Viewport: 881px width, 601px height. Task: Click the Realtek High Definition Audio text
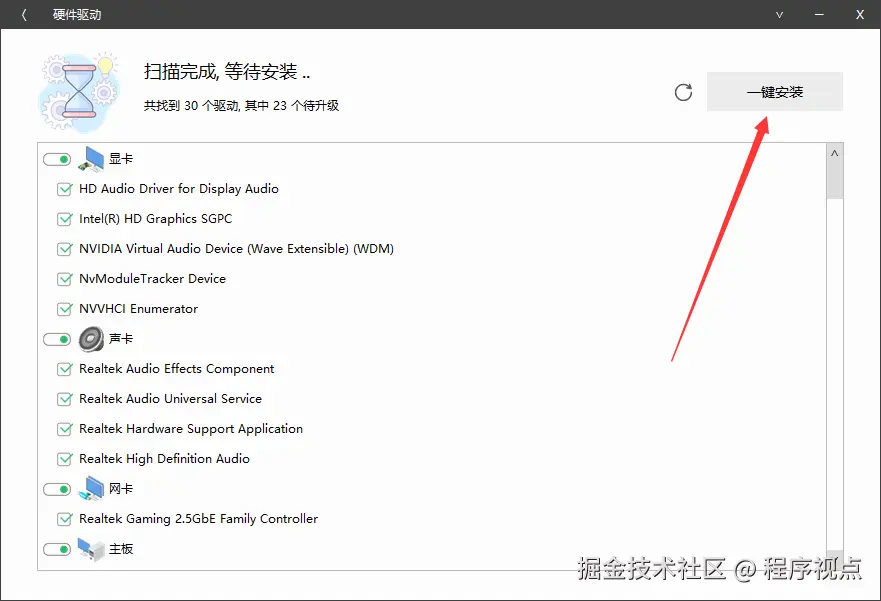pyautogui.click(x=164, y=459)
